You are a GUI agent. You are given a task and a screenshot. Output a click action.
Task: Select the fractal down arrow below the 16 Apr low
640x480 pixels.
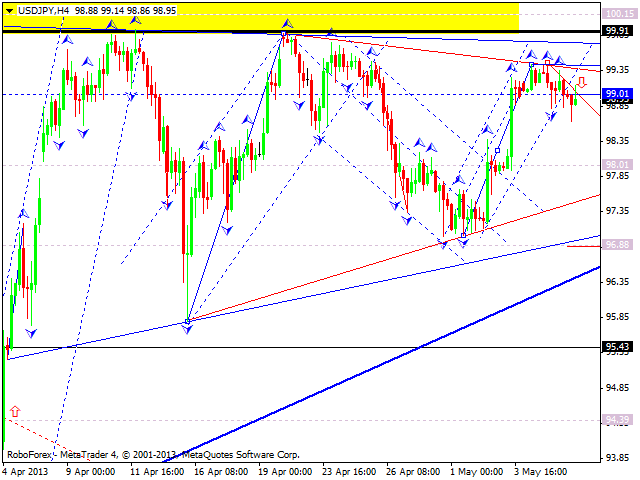pyautogui.click(x=187, y=329)
